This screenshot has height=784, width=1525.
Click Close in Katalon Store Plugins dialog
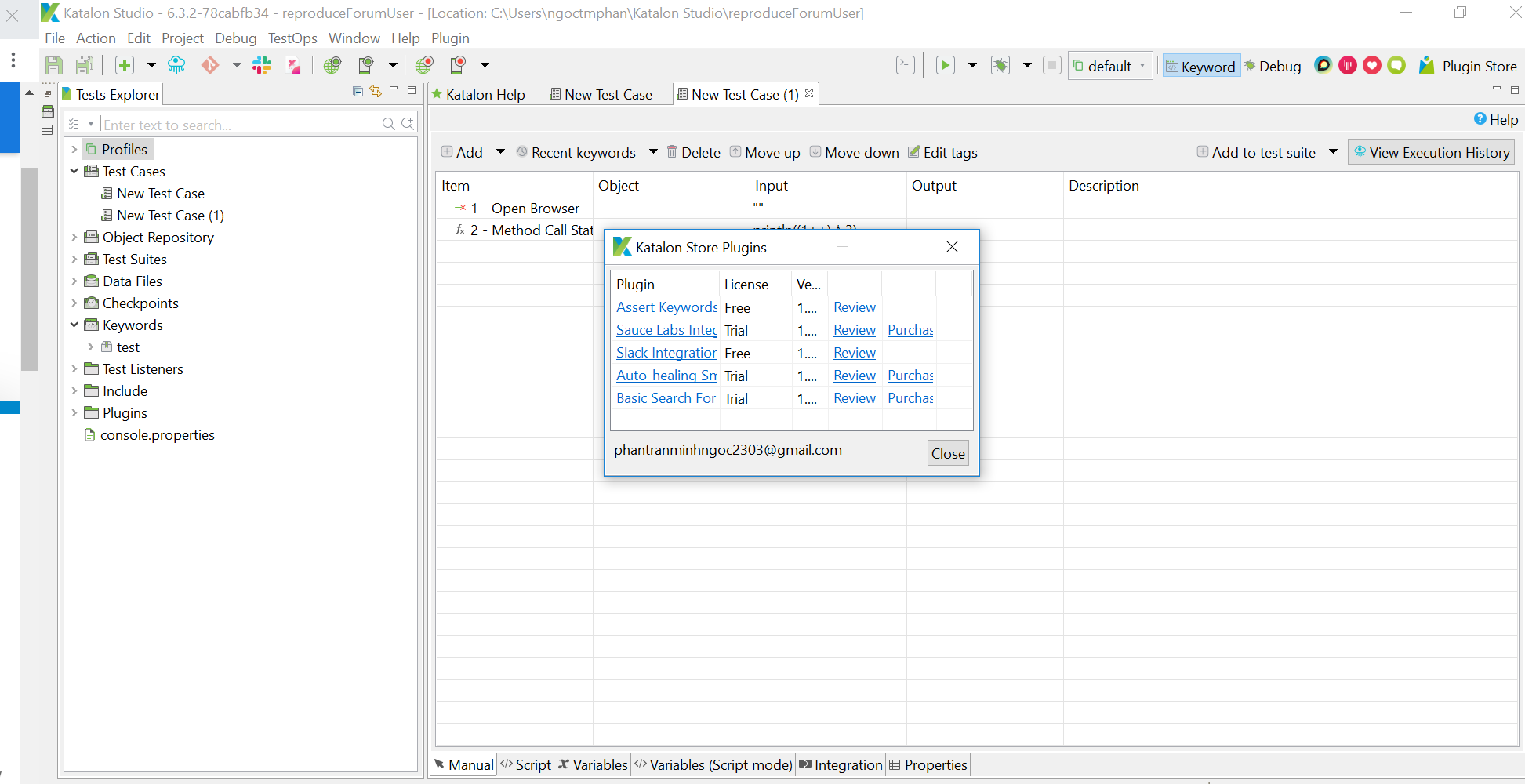[948, 453]
